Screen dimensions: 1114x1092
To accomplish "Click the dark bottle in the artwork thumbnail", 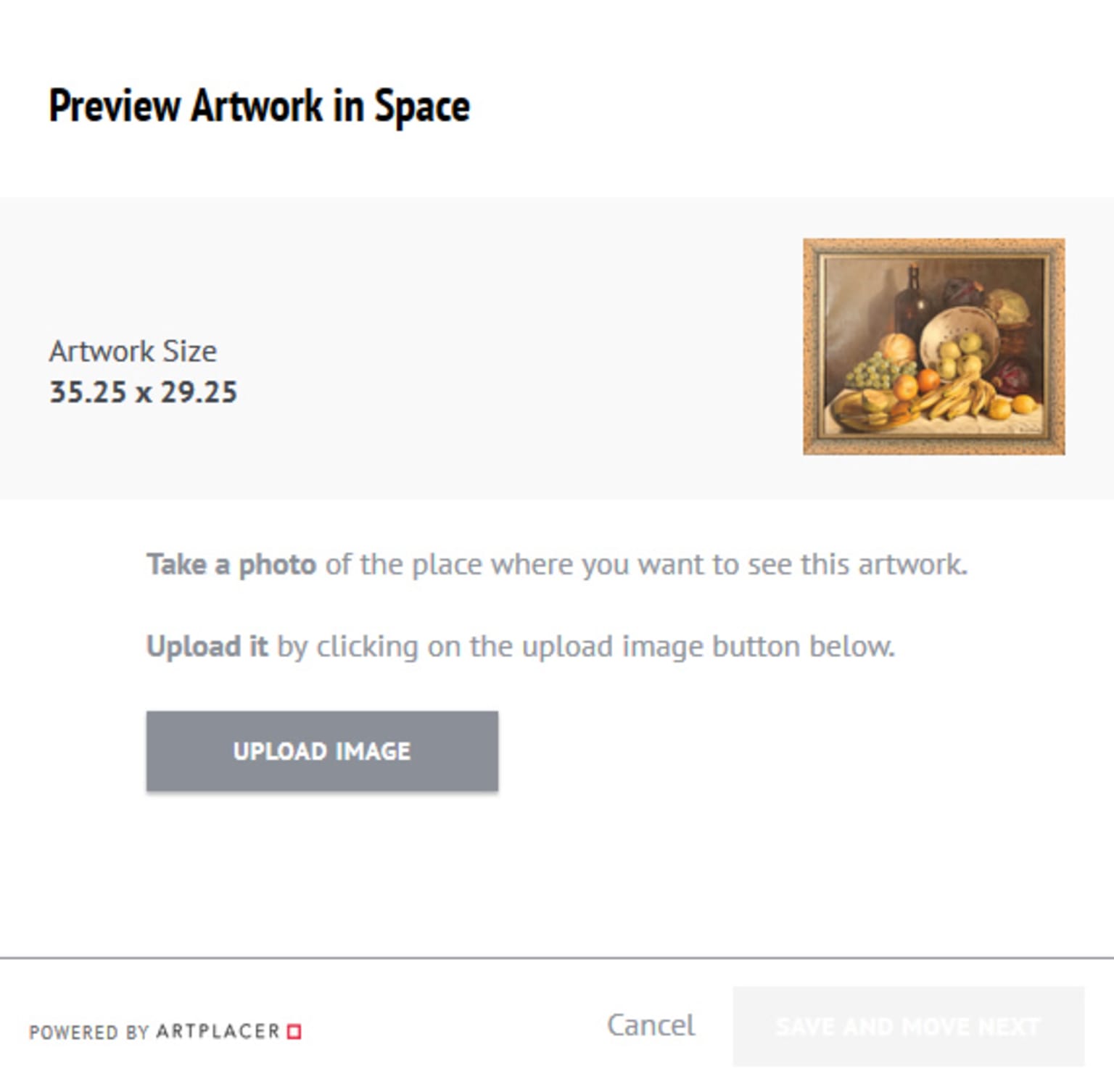I will click(x=912, y=301).
